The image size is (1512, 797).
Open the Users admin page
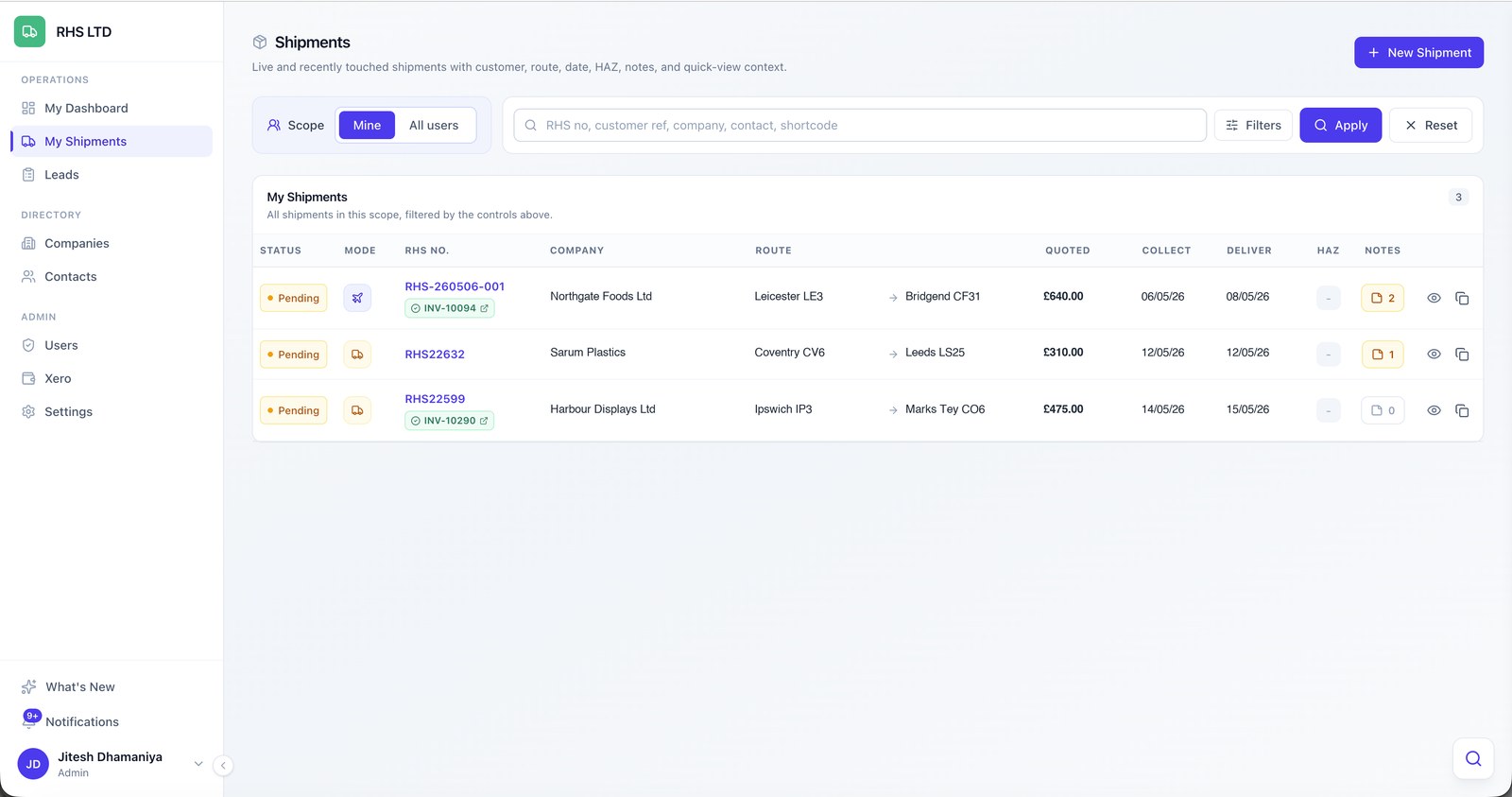pos(112,345)
